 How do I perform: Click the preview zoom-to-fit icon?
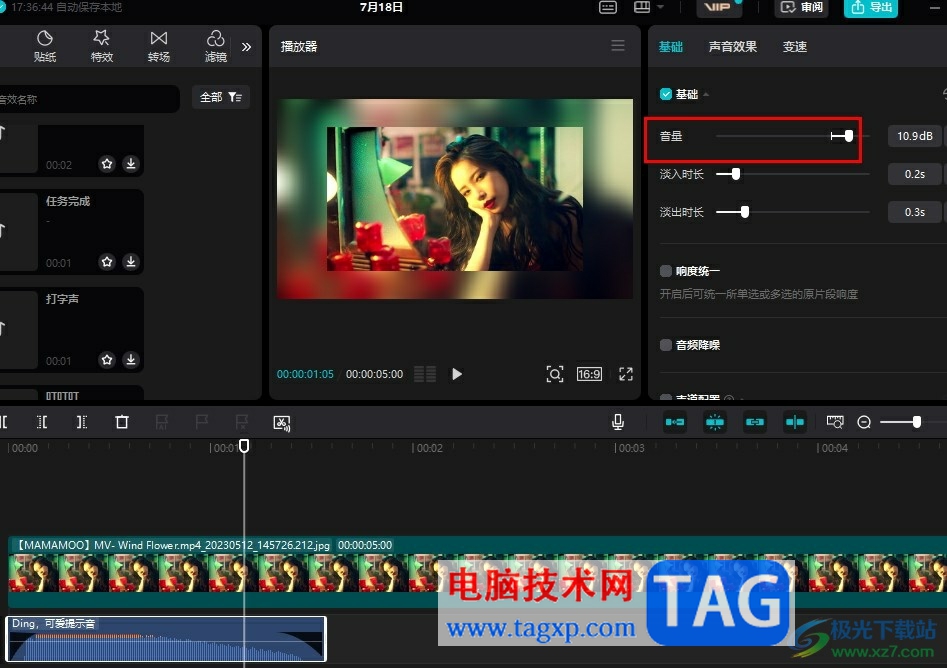coord(554,374)
